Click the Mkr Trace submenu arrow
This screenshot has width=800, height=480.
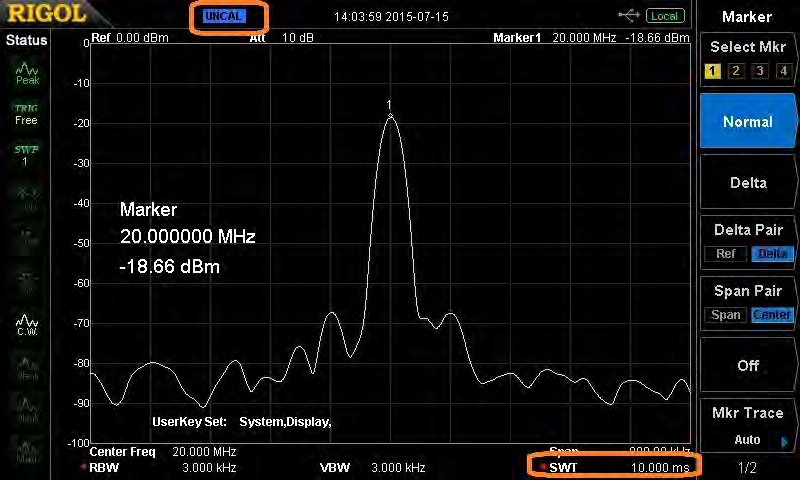(785, 442)
